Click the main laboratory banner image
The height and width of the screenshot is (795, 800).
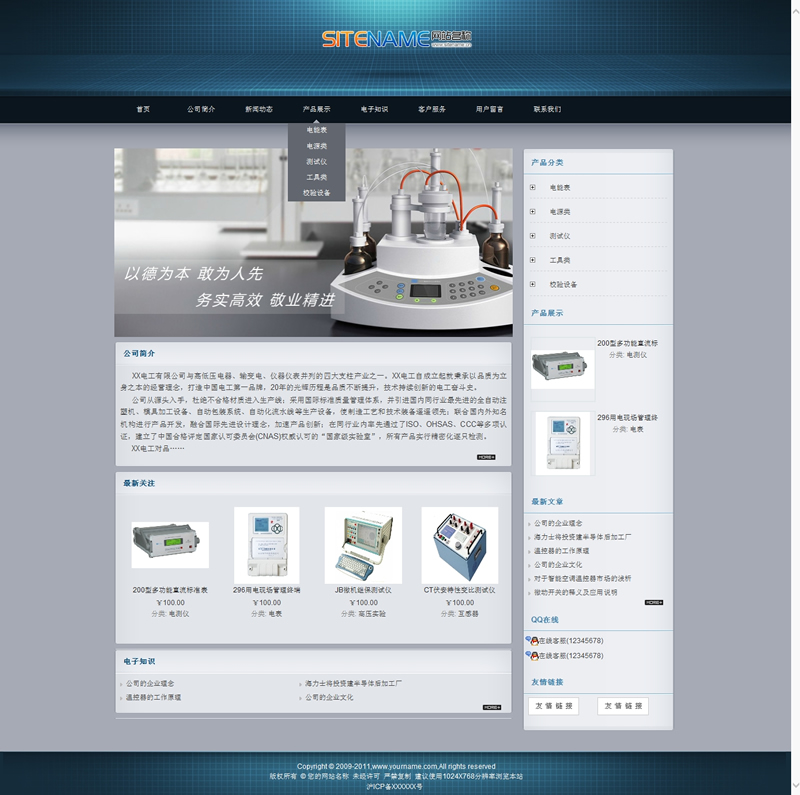click(x=313, y=243)
